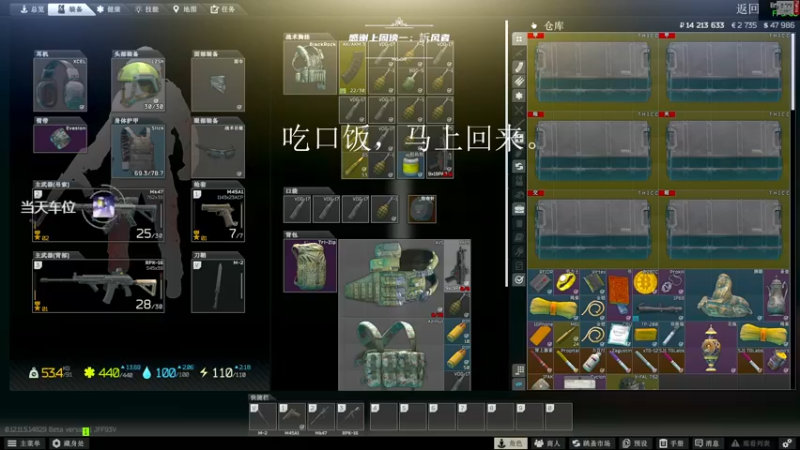Screen dimensions: 800x450
Task: Click the $ 47 986 dollar balance
Action: (779, 25)
